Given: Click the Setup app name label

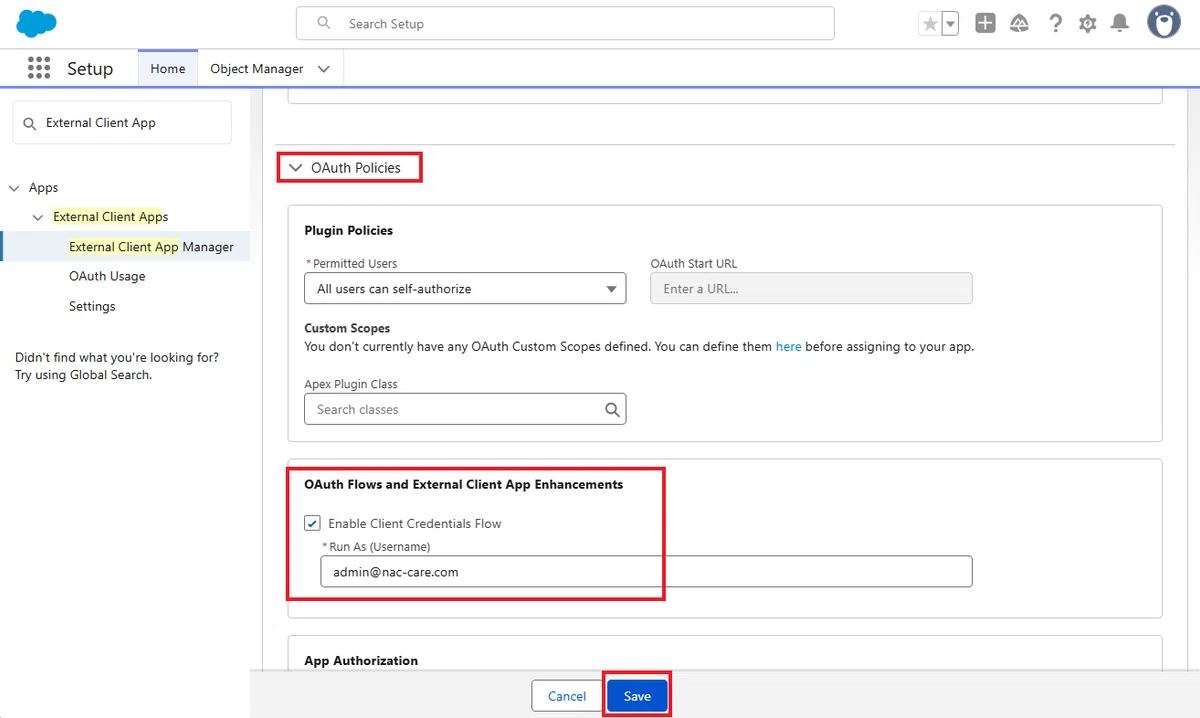Looking at the screenshot, I should click(x=90, y=69).
